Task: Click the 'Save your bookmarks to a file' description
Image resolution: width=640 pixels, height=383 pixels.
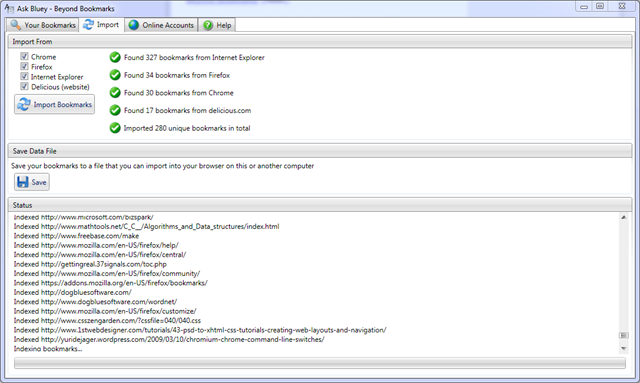Action: point(162,166)
